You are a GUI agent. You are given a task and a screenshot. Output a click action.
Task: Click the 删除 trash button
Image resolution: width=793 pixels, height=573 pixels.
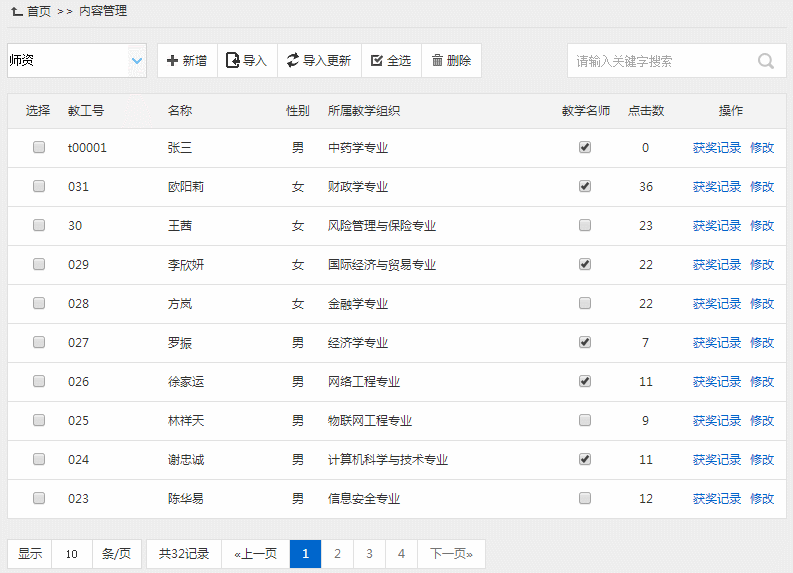pos(451,61)
